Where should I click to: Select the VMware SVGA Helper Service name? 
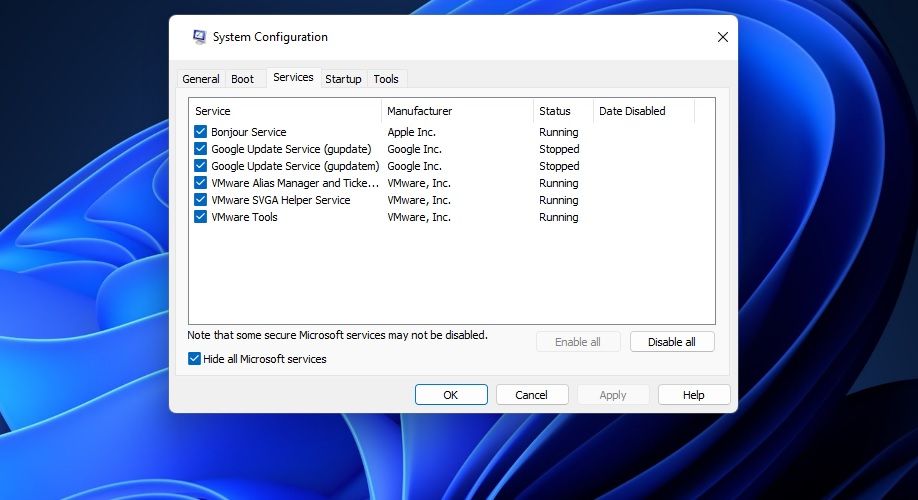281,200
